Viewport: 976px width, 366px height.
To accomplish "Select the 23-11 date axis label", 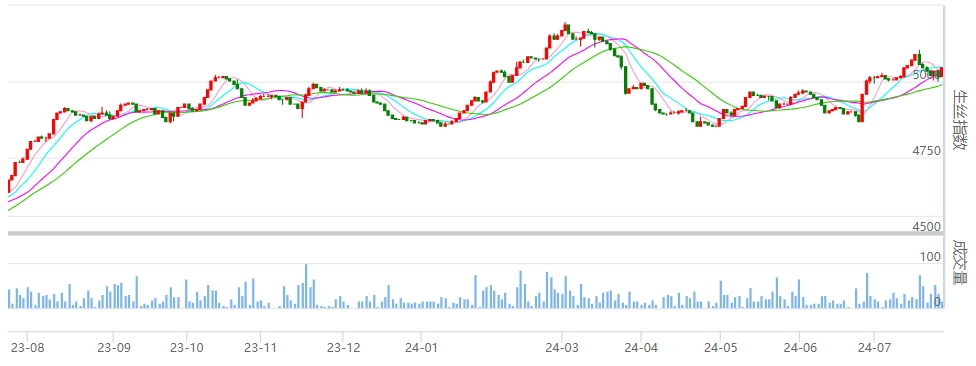I will click(260, 347).
